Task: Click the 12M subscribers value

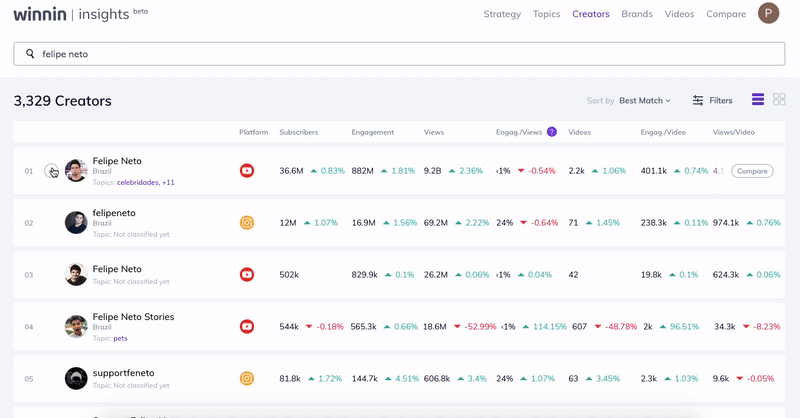Action: pyautogui.click(x=288, y=223)
